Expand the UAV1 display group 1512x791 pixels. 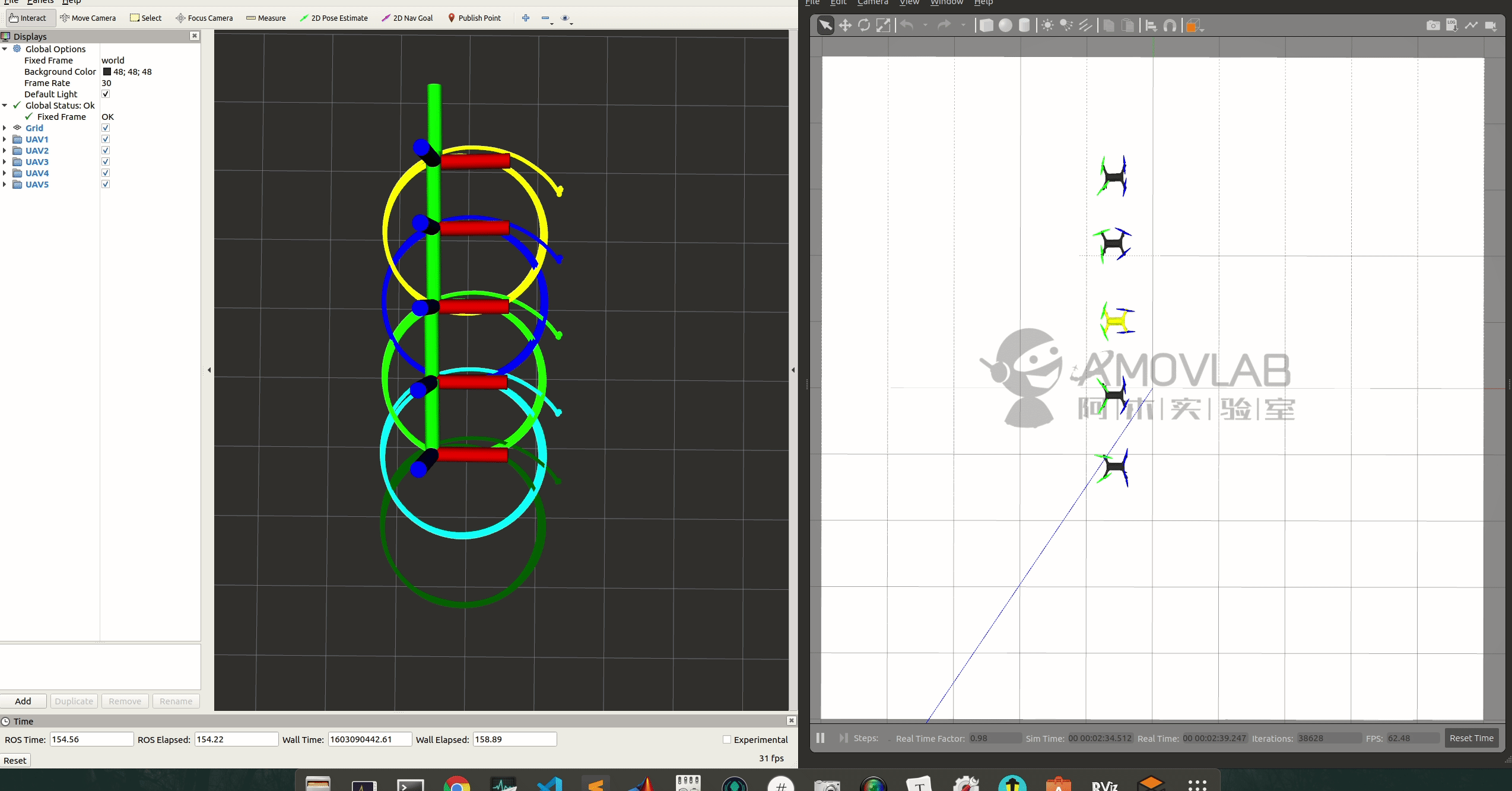point(5,139)
